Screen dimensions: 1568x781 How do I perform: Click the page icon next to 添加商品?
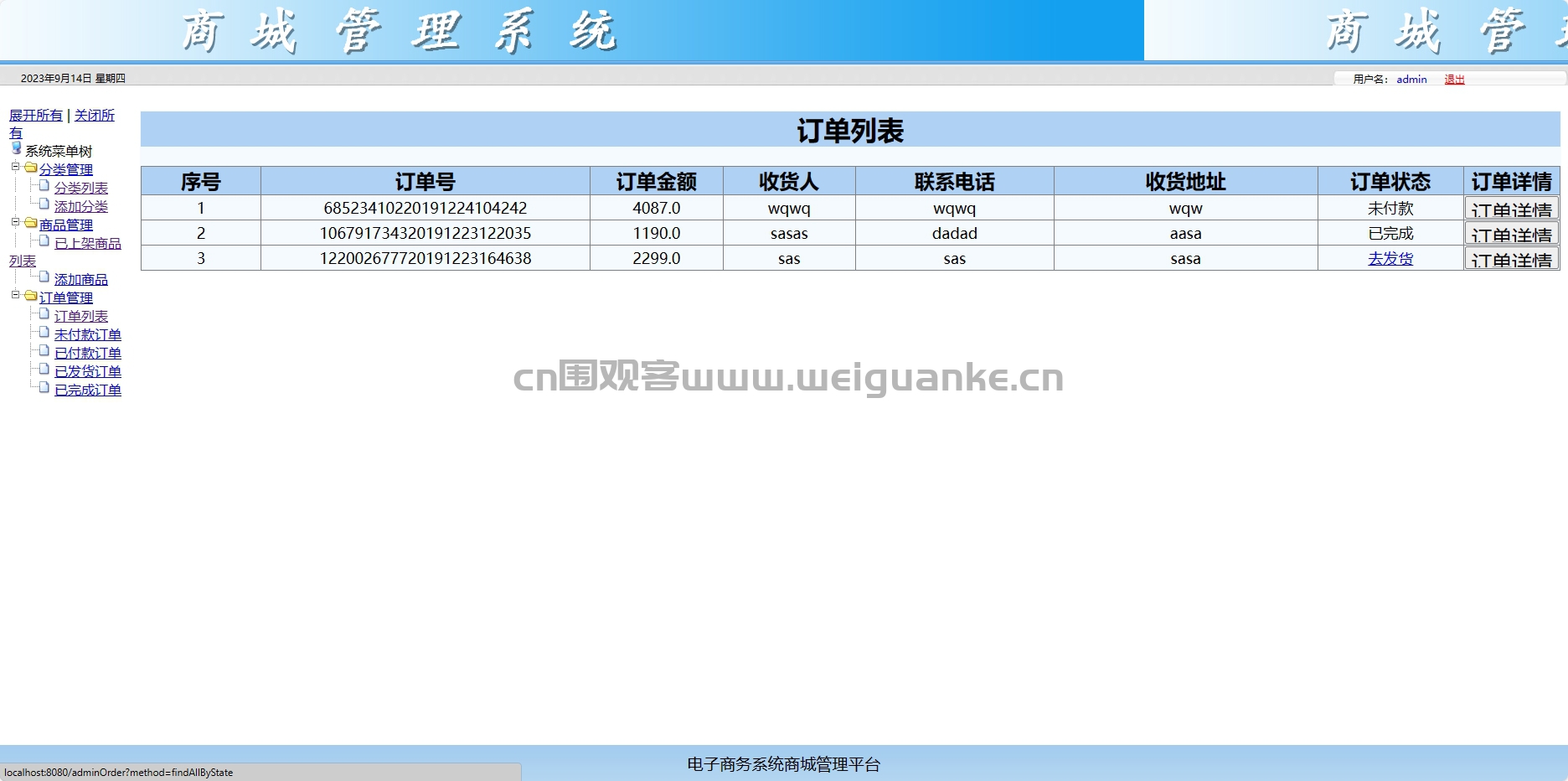(x=44, y=277)
